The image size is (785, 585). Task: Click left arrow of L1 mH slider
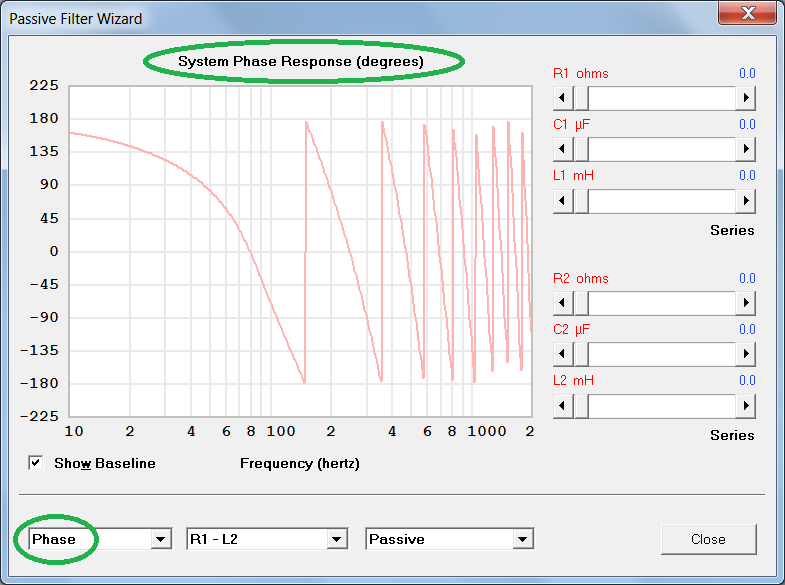[563, 201]
